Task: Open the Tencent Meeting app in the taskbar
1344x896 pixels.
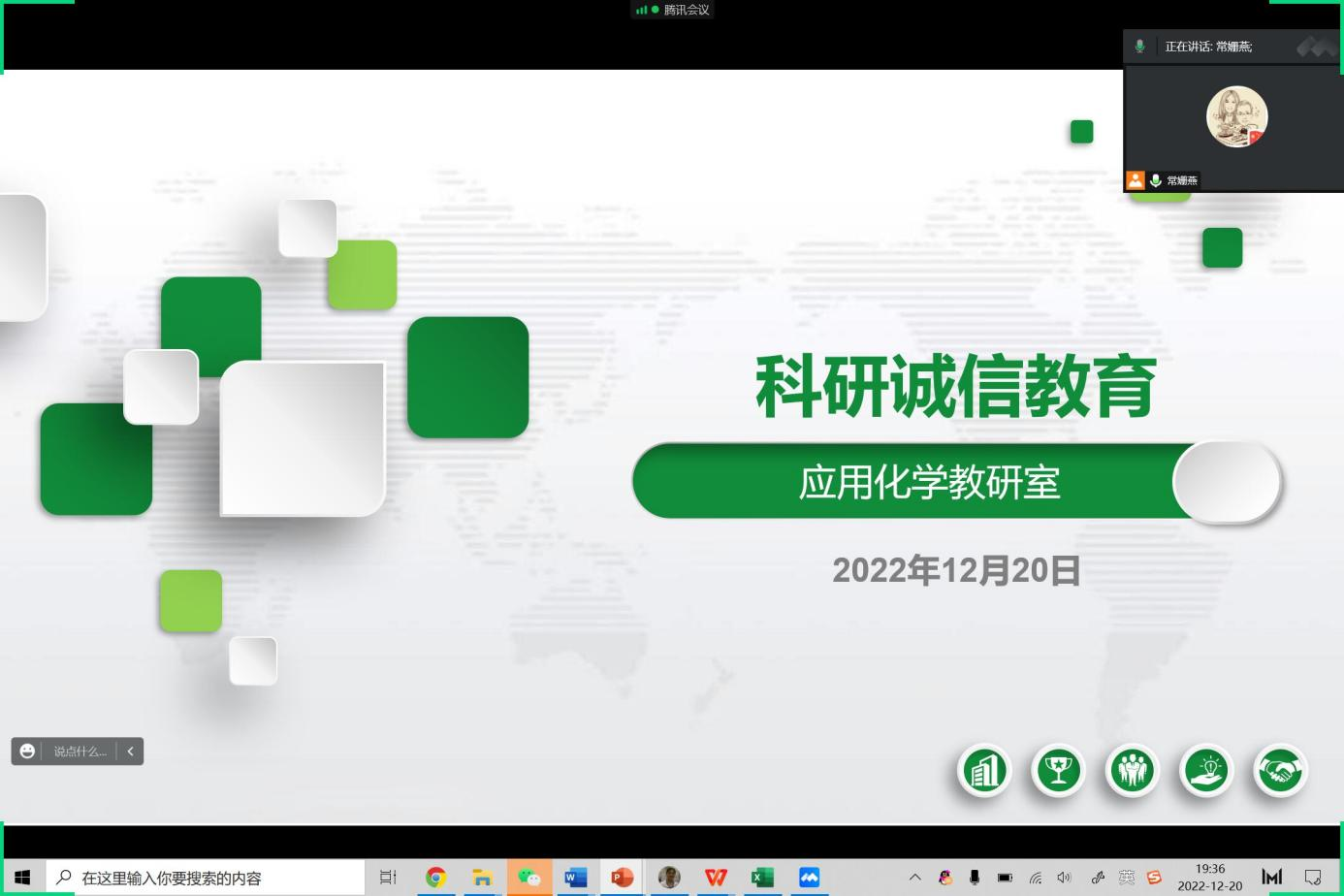Action: click(809, 878)
